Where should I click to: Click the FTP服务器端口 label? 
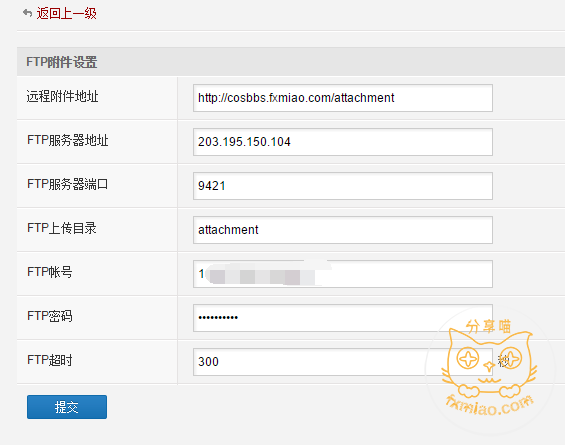coord(67,184)
